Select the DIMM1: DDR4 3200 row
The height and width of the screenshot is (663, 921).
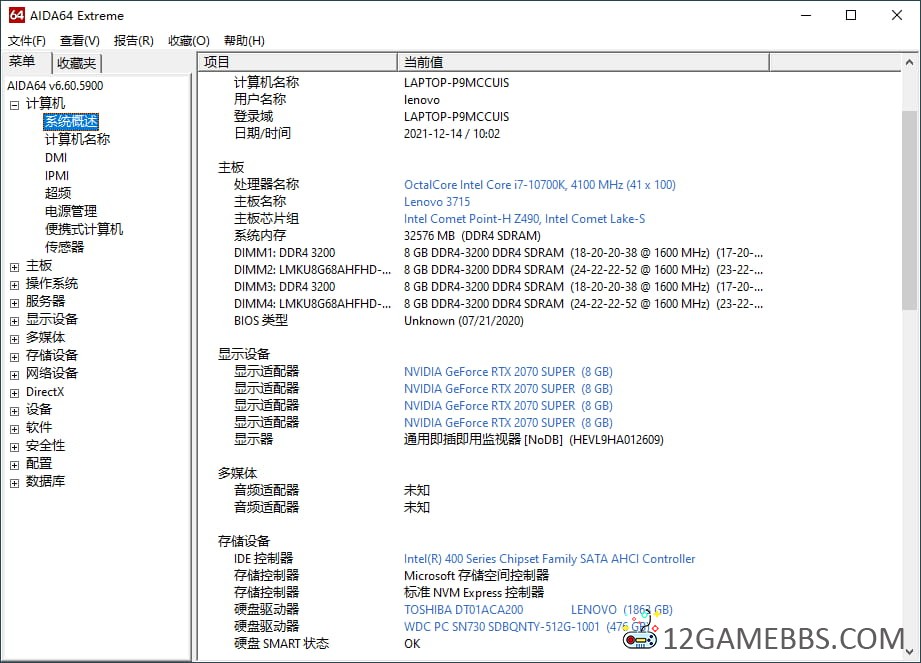coord(498,253)
